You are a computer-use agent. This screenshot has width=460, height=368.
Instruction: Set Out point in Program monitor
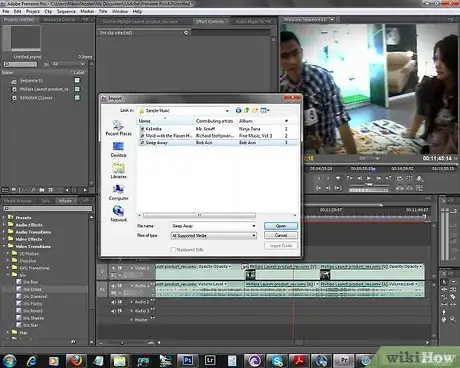[x=328, y=178]
